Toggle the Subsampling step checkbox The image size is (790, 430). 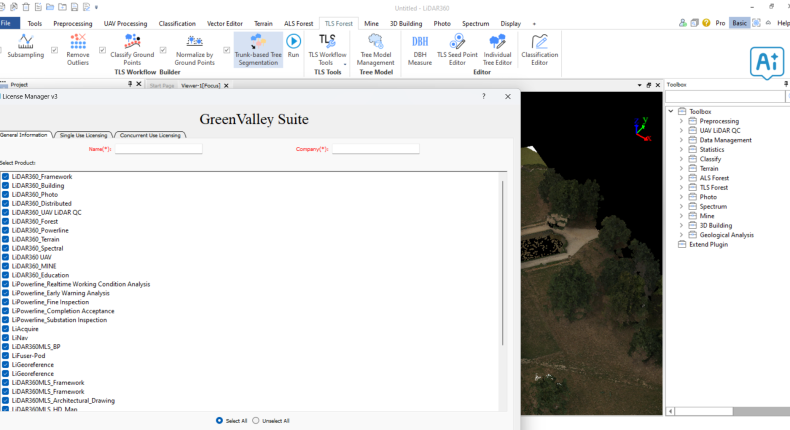1,50
